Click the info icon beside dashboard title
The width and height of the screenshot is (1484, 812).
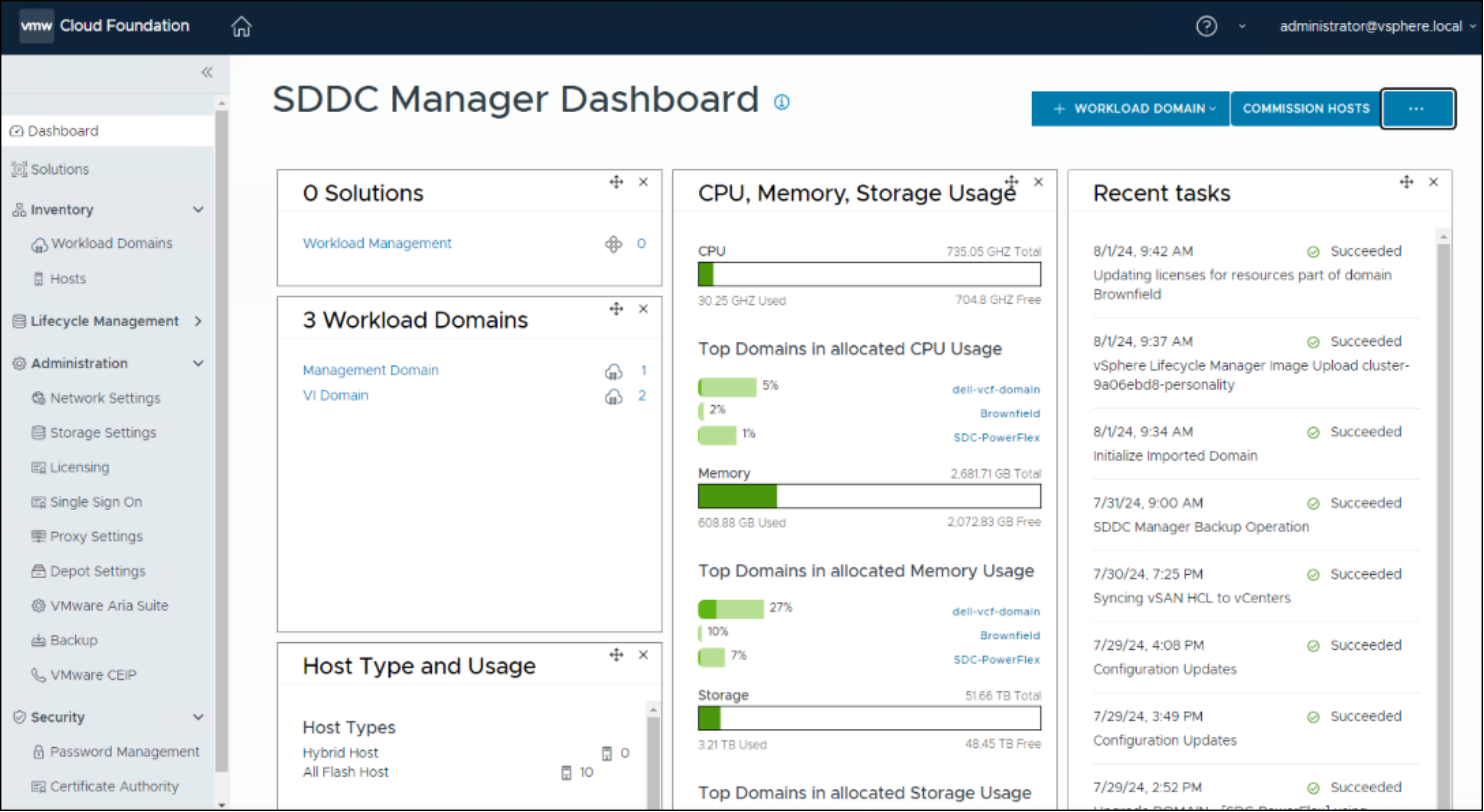coord(782,102)
